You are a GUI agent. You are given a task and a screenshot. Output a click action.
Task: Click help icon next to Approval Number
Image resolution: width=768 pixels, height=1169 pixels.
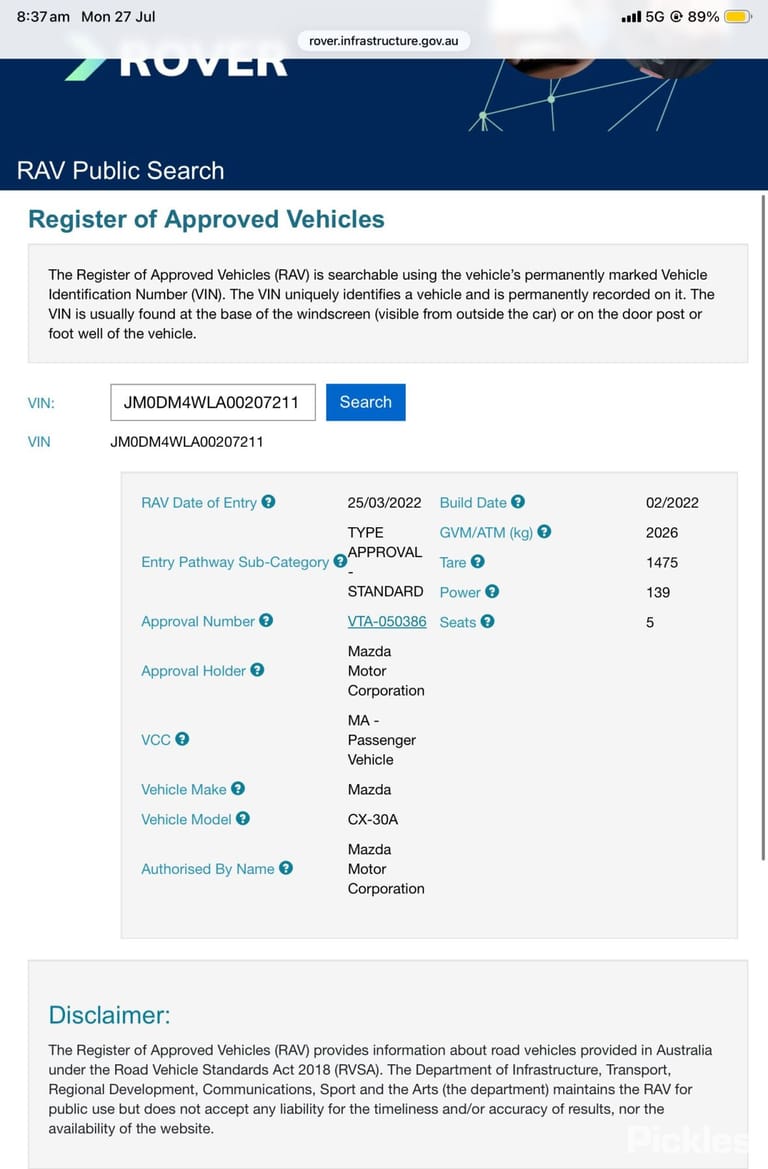[266, 620]
